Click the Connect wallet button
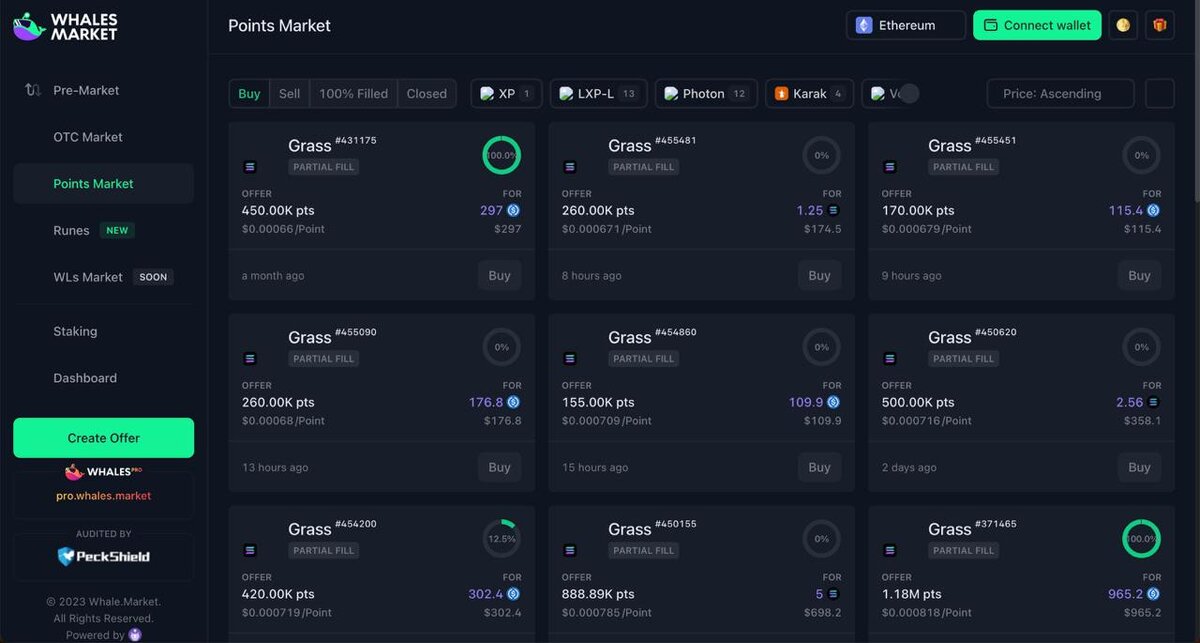The width and height of the screenshot is (1200, 643). [x=1037, y=25]
